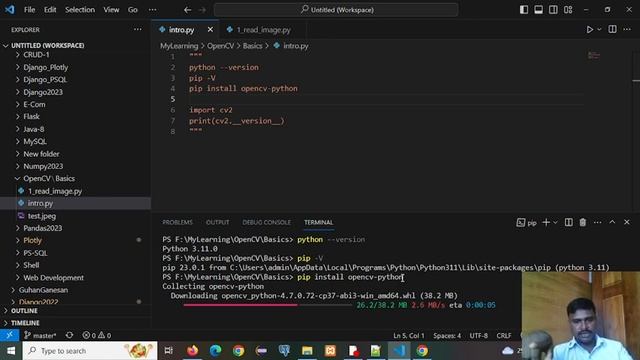The image size is (640, 360).
Task: Open the File menu
Action: pyautogui.click(x=29, y=10)
